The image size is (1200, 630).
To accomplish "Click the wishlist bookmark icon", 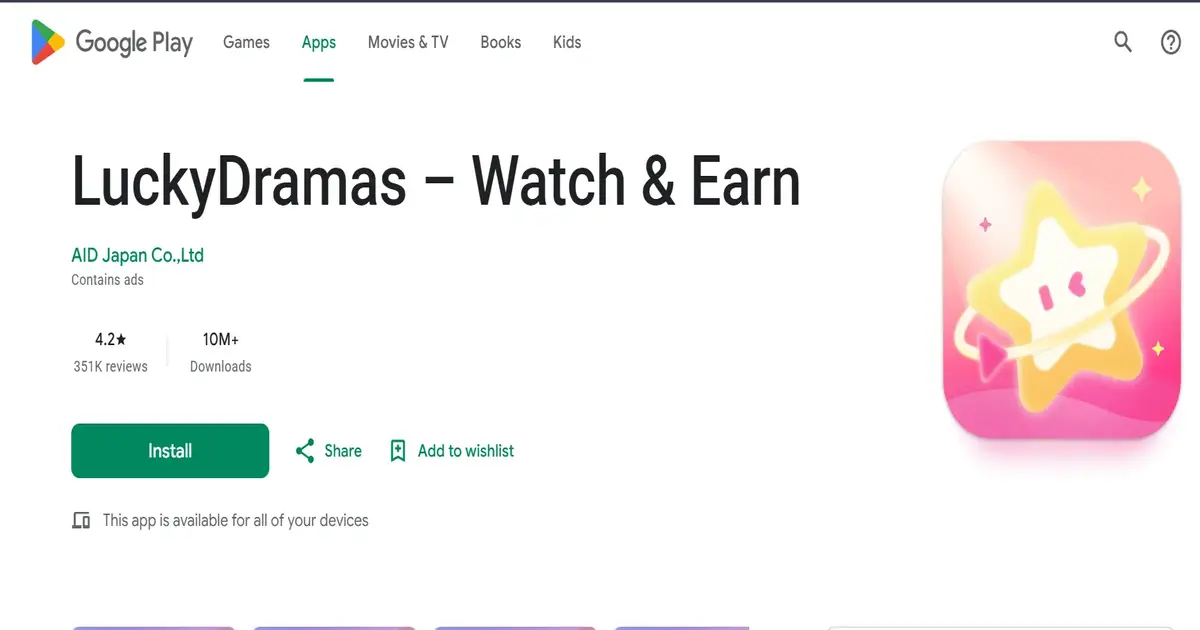I will 398,451.
